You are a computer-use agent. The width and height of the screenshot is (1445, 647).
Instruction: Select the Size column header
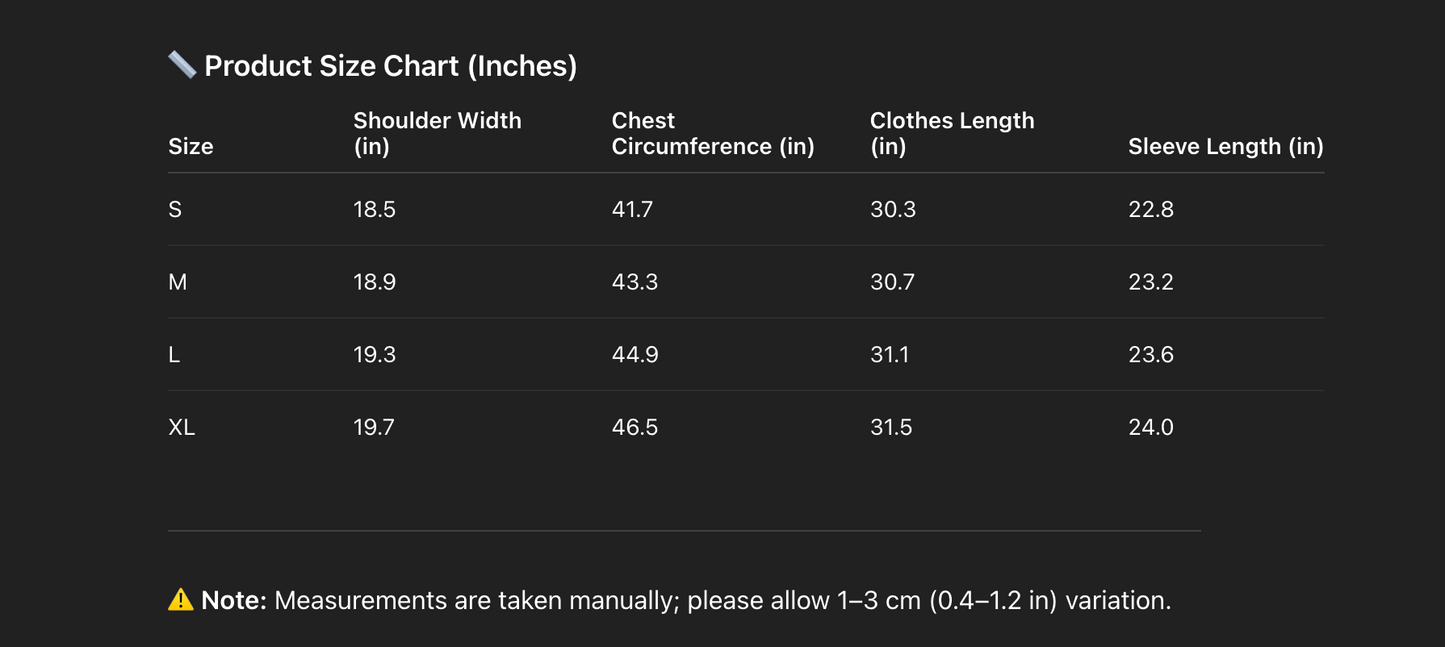click(x=191, y=146)
